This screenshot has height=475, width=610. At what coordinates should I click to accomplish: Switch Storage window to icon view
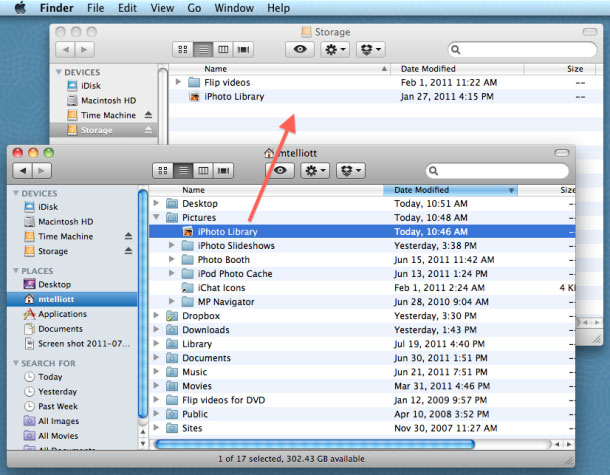[183, 49]
